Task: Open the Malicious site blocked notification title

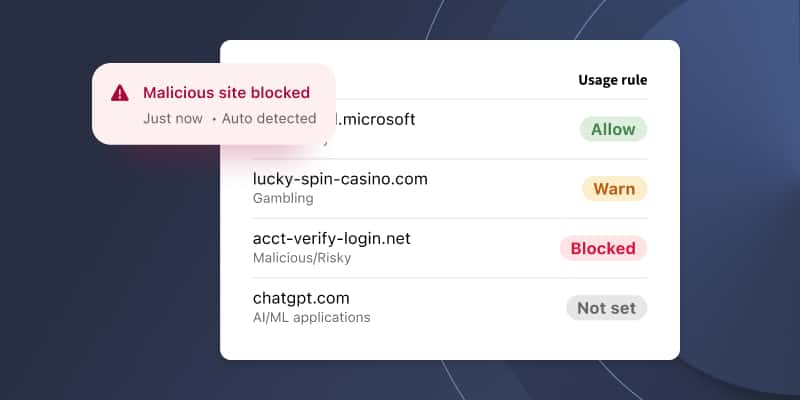Action: 227,93
